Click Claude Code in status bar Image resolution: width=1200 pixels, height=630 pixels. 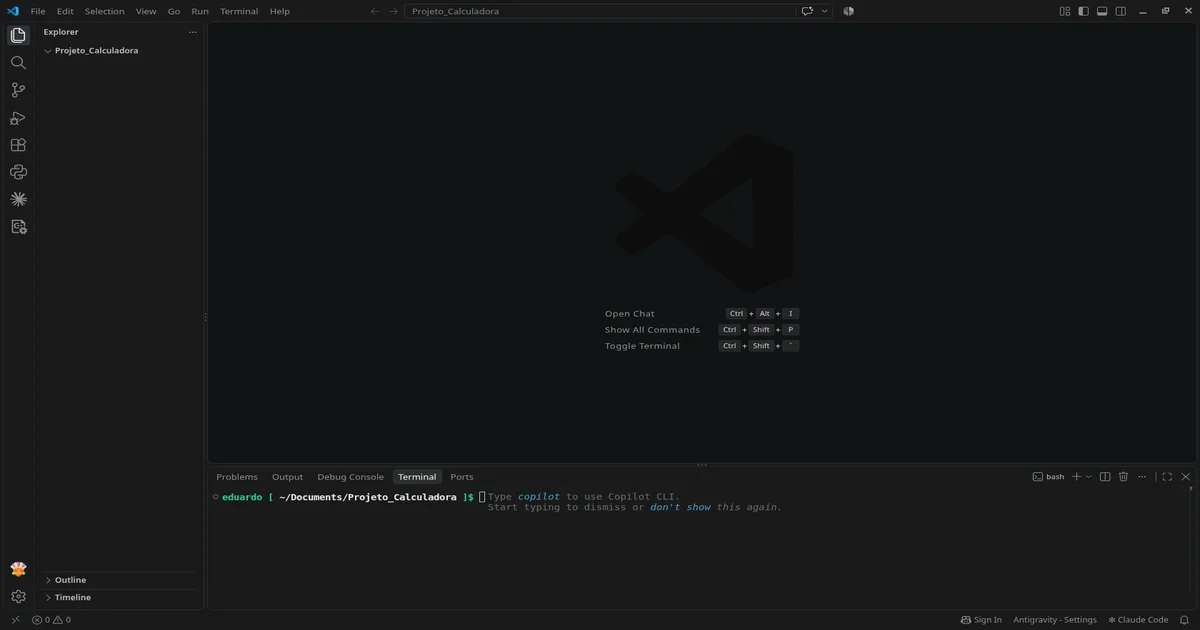(x=1138, y=620)
